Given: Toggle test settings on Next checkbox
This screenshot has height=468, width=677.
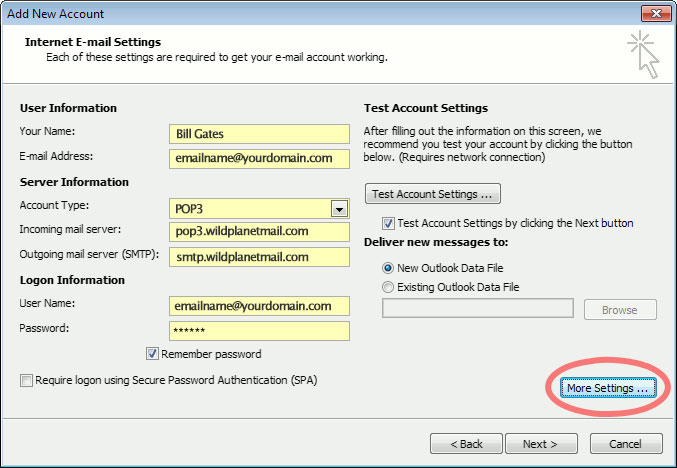Looking at the screenshot, I should coord(389,223).
